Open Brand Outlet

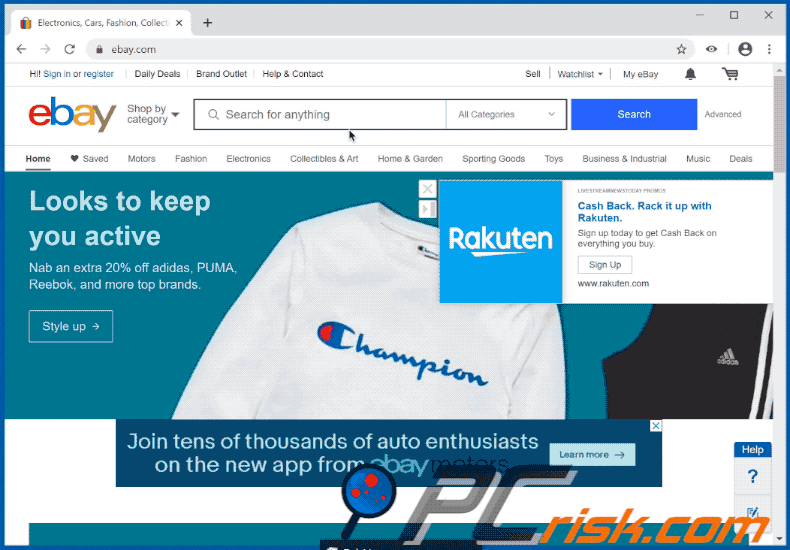pyautogui.click(x=221, y=74)
